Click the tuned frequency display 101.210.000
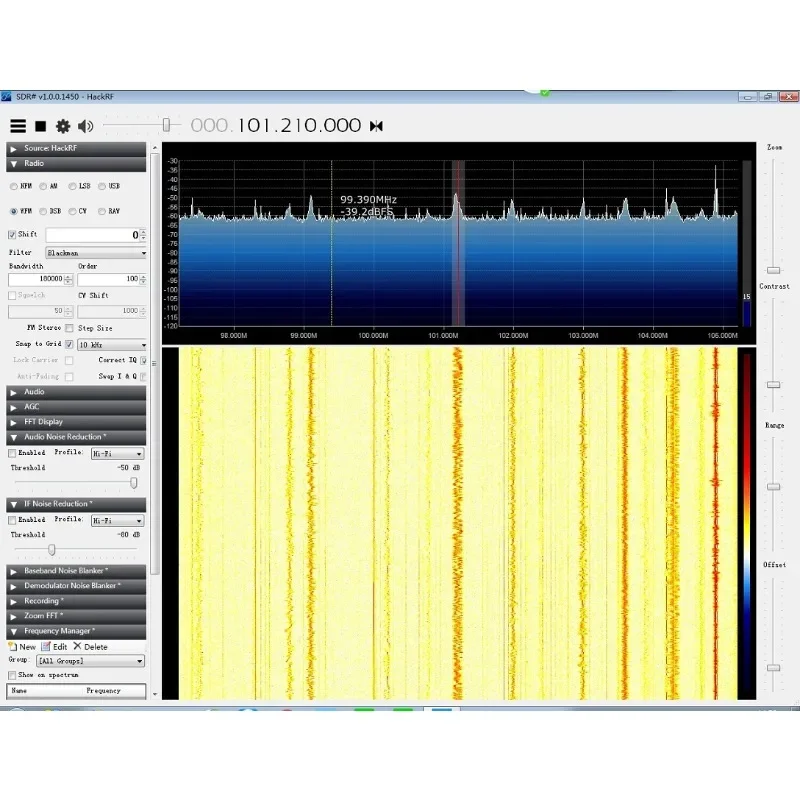 tap(299, 126)
